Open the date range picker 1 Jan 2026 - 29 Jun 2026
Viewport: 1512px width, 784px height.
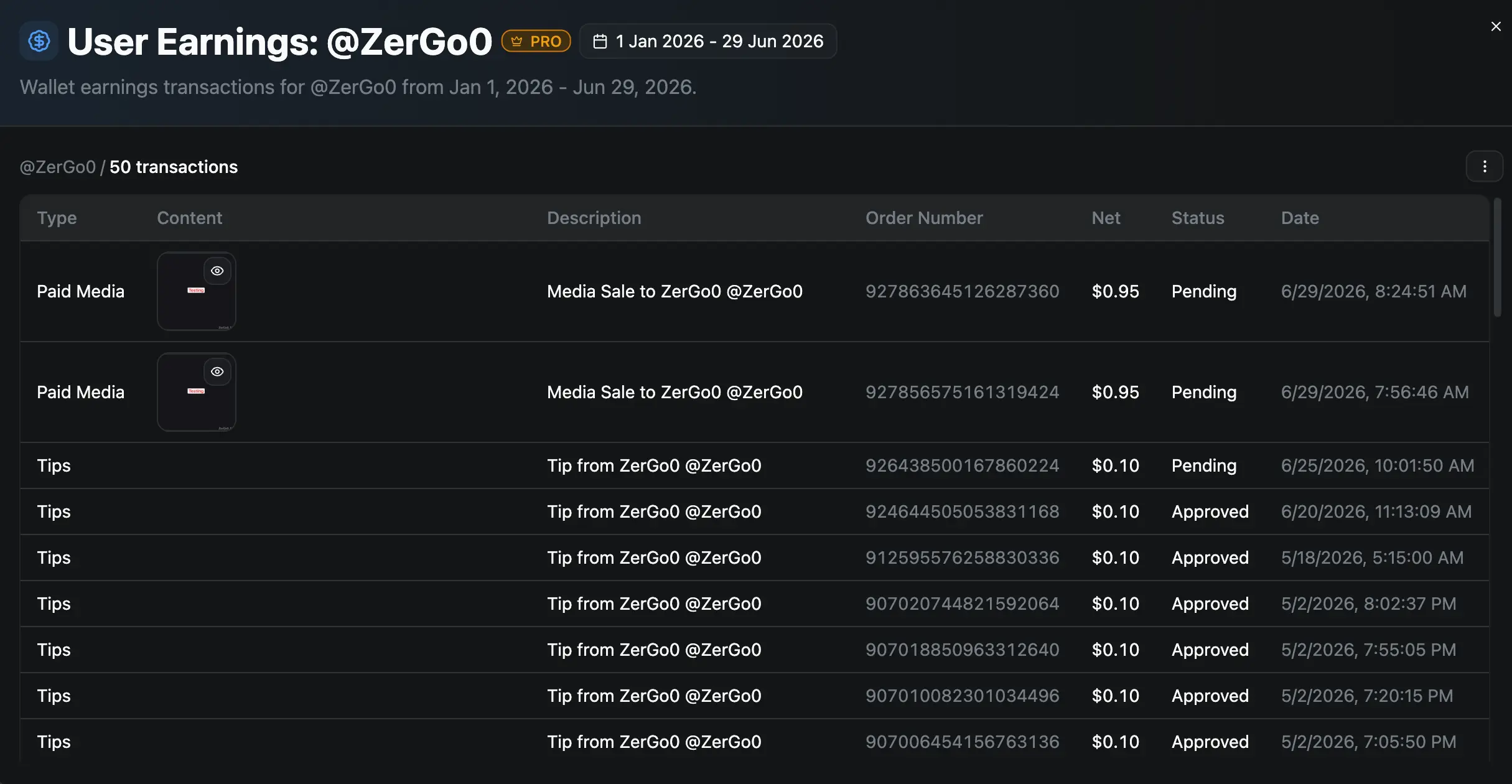[707, 41]
